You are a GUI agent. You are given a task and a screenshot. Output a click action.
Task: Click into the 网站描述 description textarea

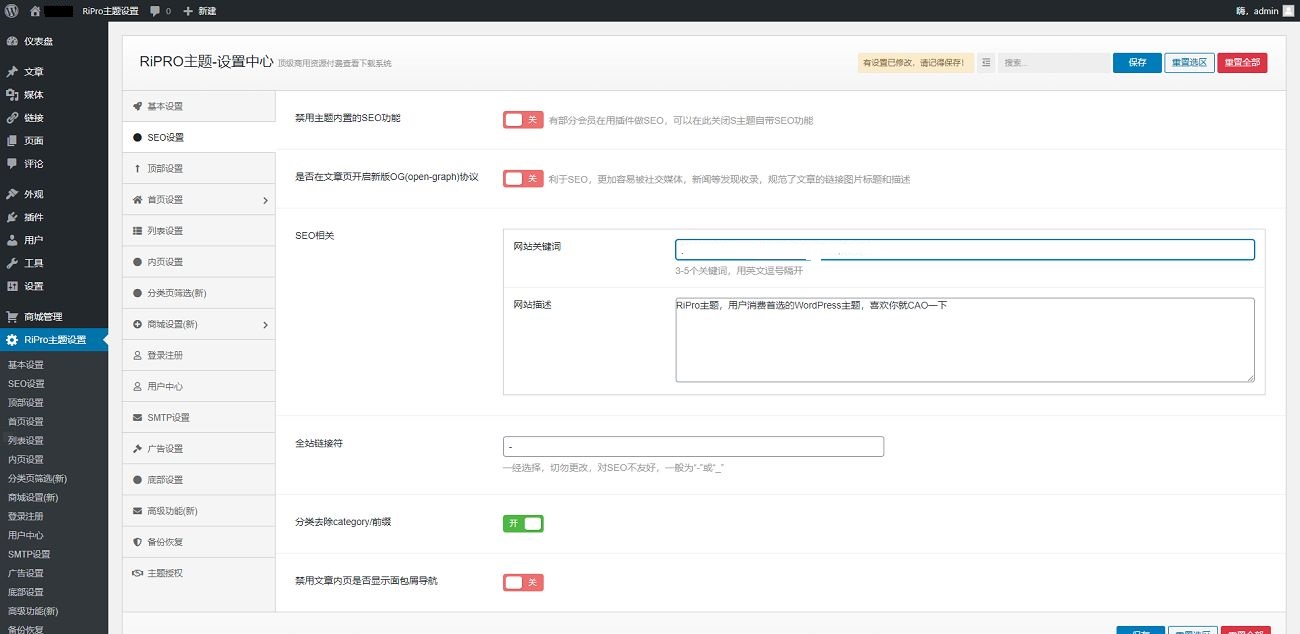965,340
